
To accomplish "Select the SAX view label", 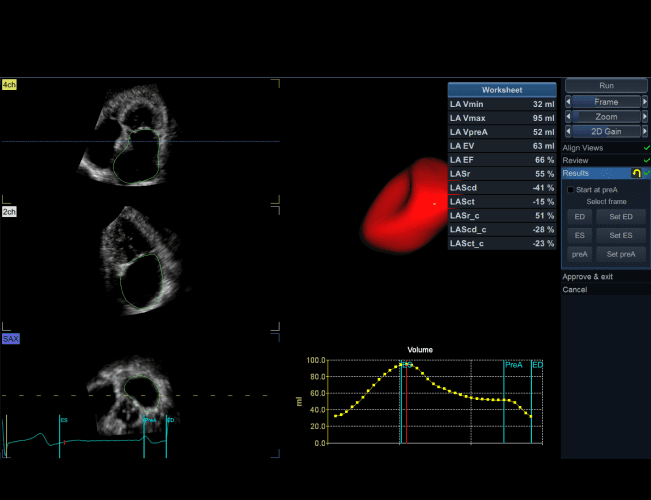I will [10, 339].
